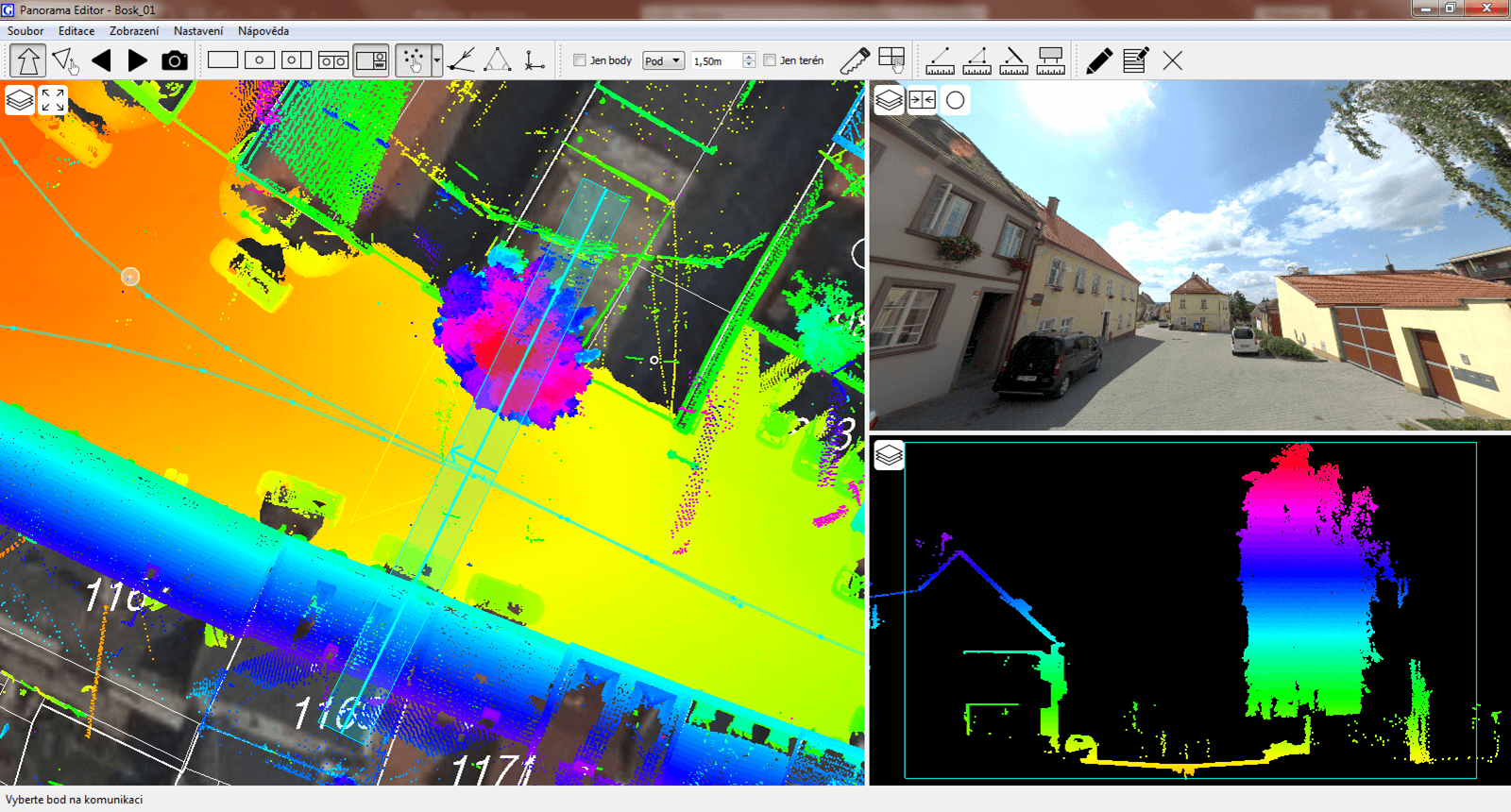Screen dimensions: 1511x812
Task: Open the Soubor menu
Action: [x=25, y=31]
